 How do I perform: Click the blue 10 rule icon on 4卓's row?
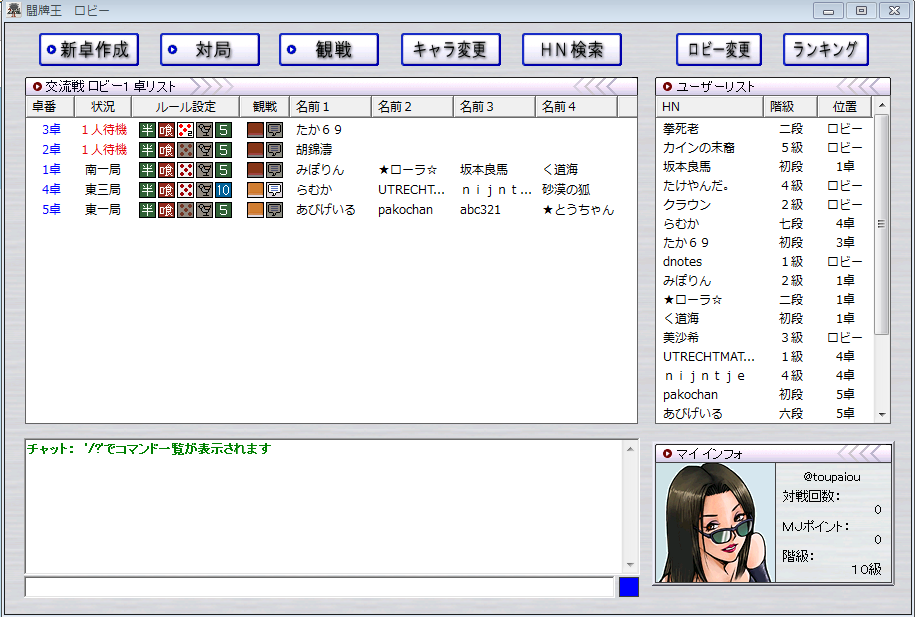221,189
